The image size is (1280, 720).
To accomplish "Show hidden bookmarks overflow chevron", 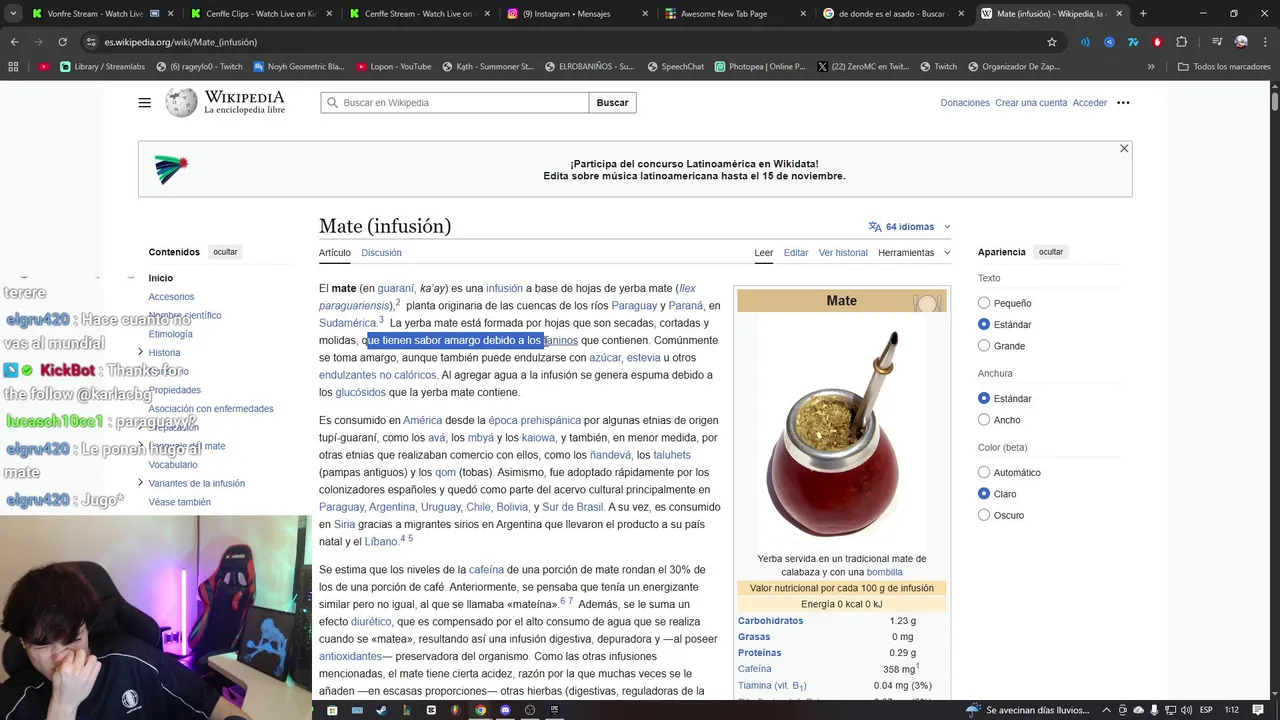I will pyautogui.click(x=1151, y=67).
